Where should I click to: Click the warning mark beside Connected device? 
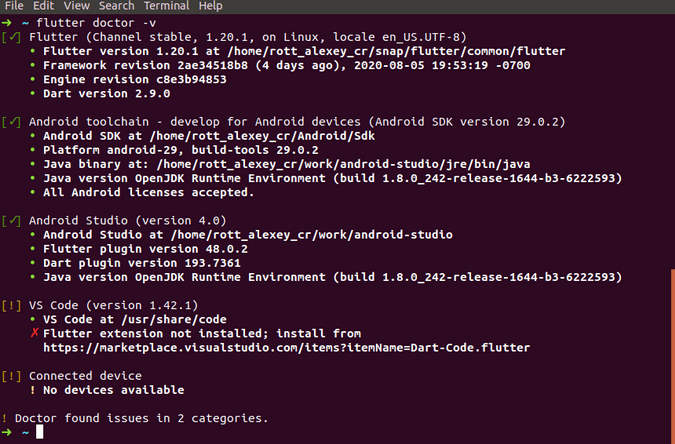[11, 376]
